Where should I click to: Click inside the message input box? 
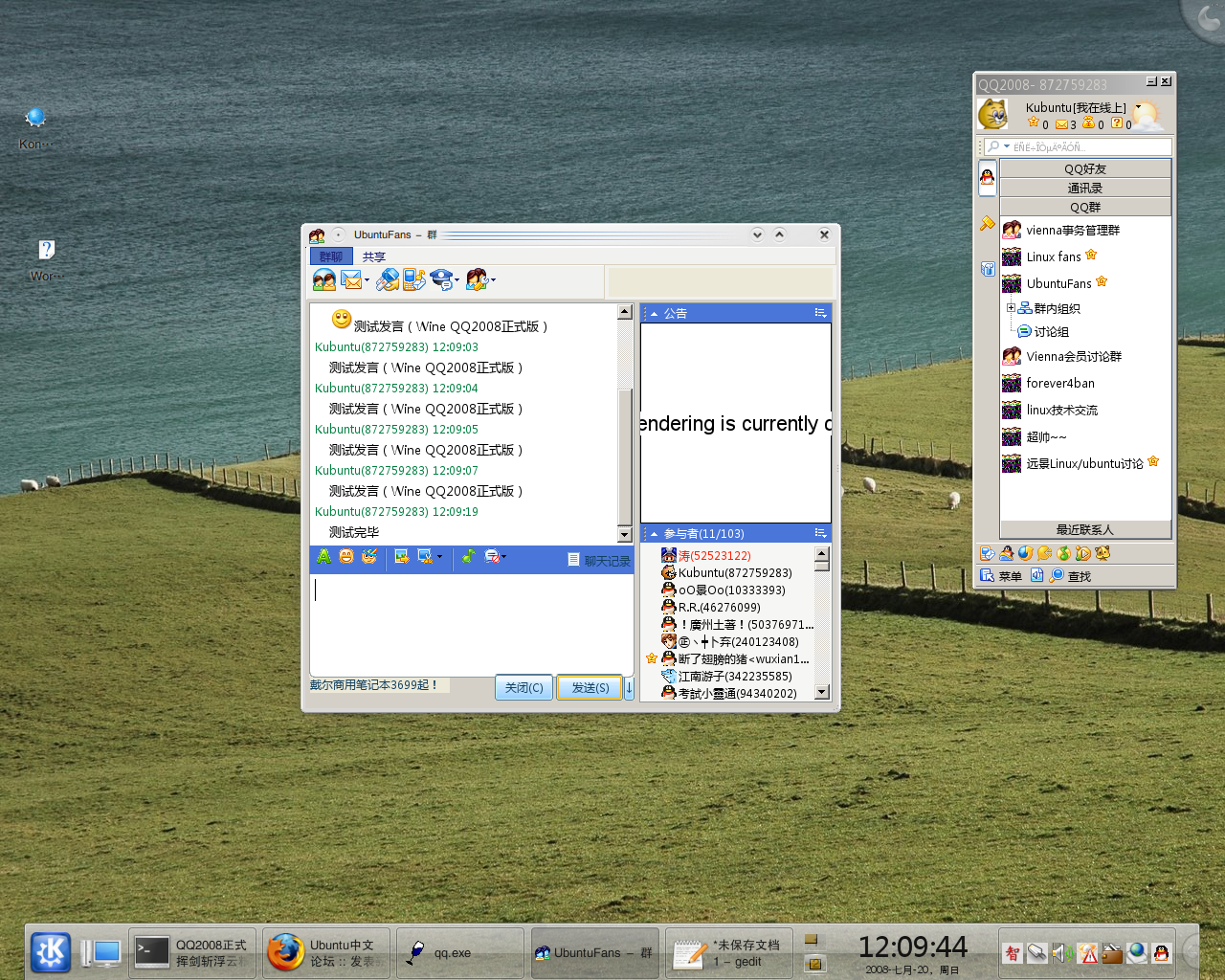point(471,625)
